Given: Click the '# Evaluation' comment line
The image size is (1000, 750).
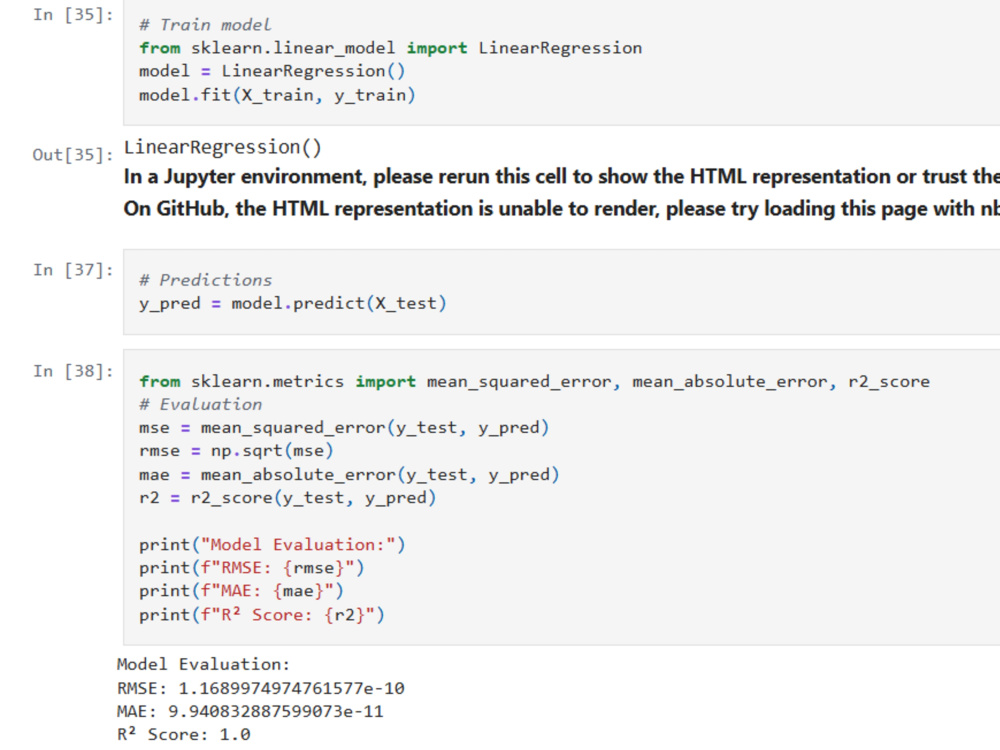Looking at the screenshot, I should pyautogui.click(x=200, y=404).
